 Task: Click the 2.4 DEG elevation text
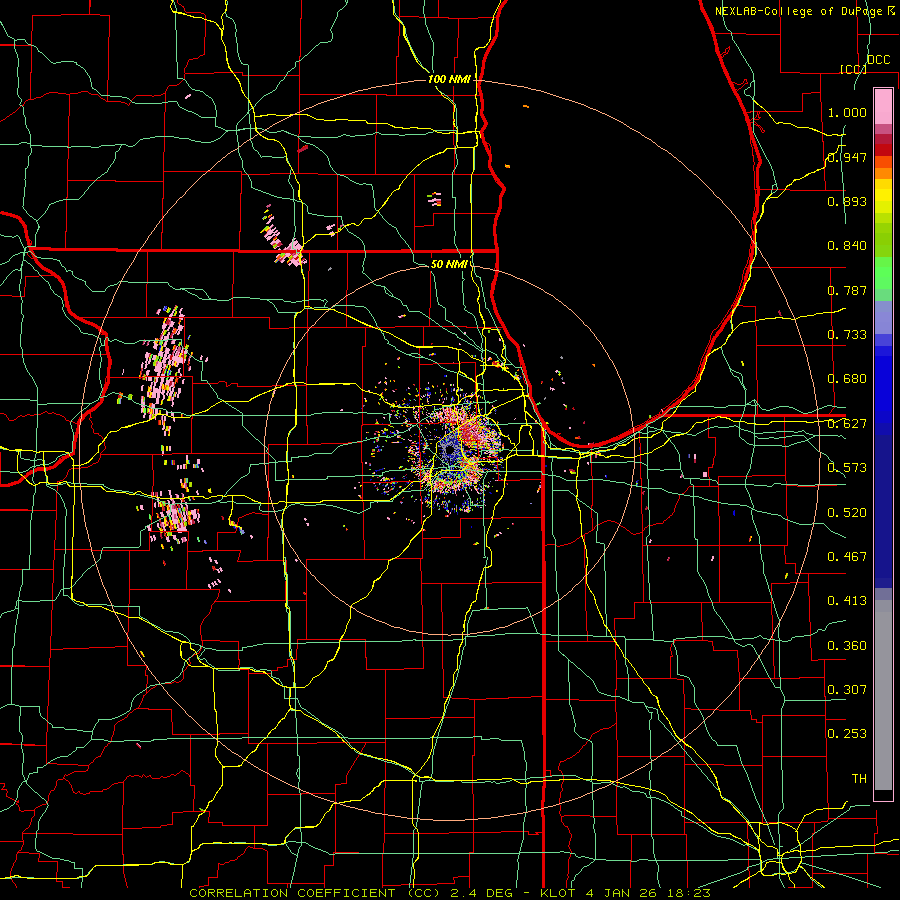(482, 893)
